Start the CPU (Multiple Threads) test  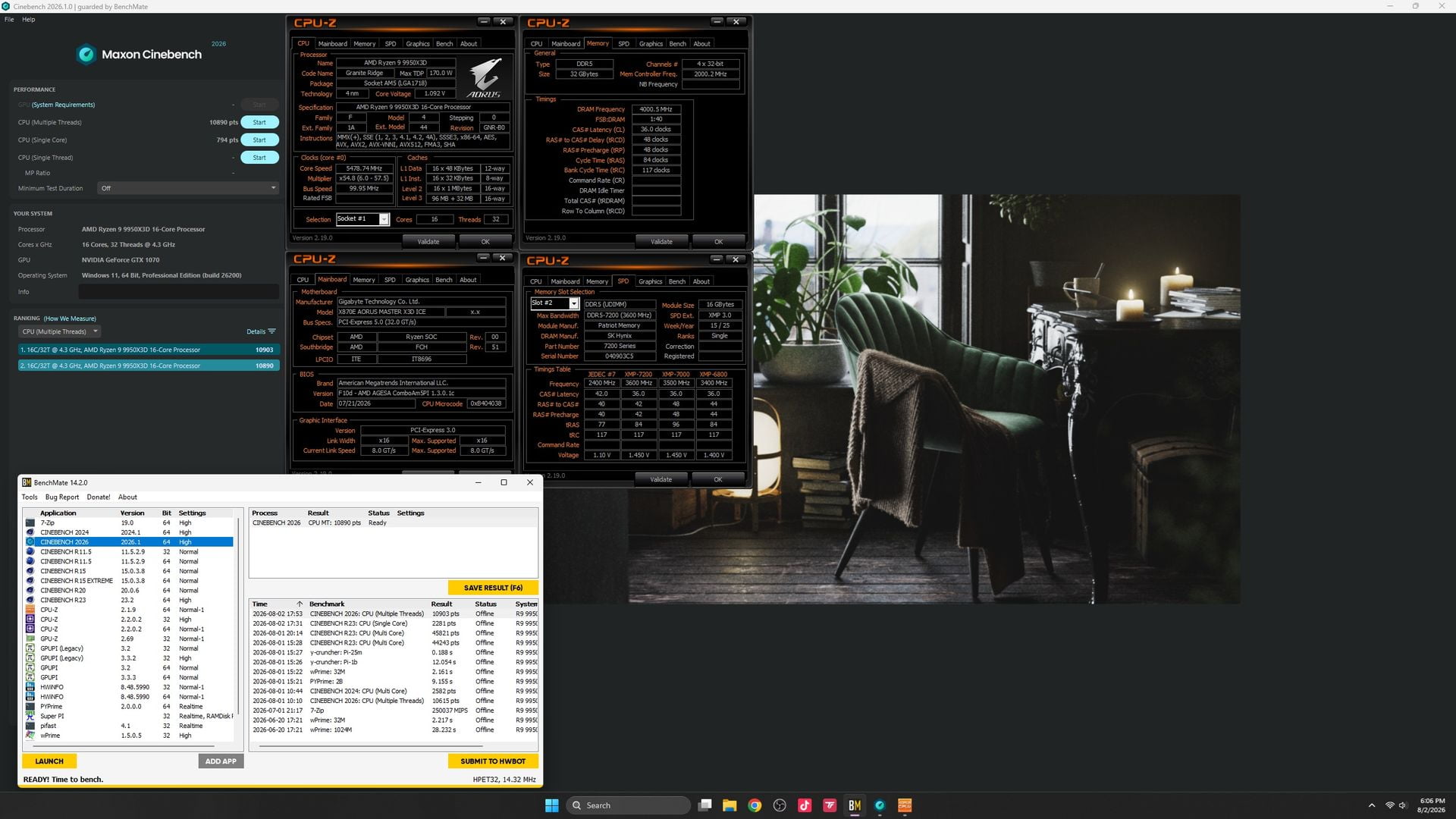click(259, 122)
